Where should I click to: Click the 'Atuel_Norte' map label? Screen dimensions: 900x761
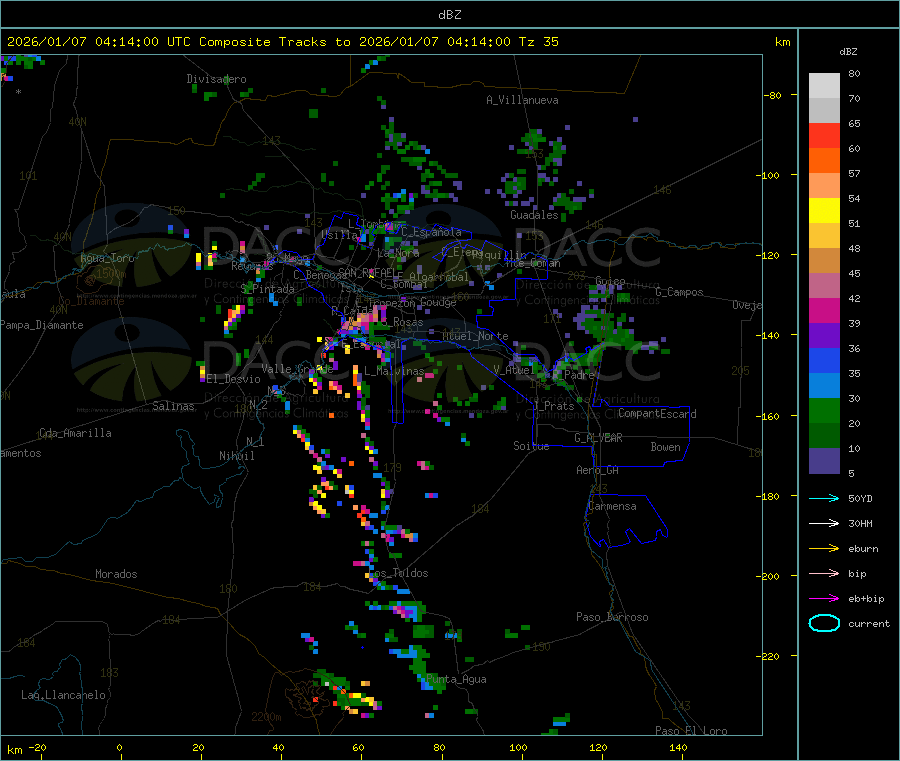tap(475, 336)
